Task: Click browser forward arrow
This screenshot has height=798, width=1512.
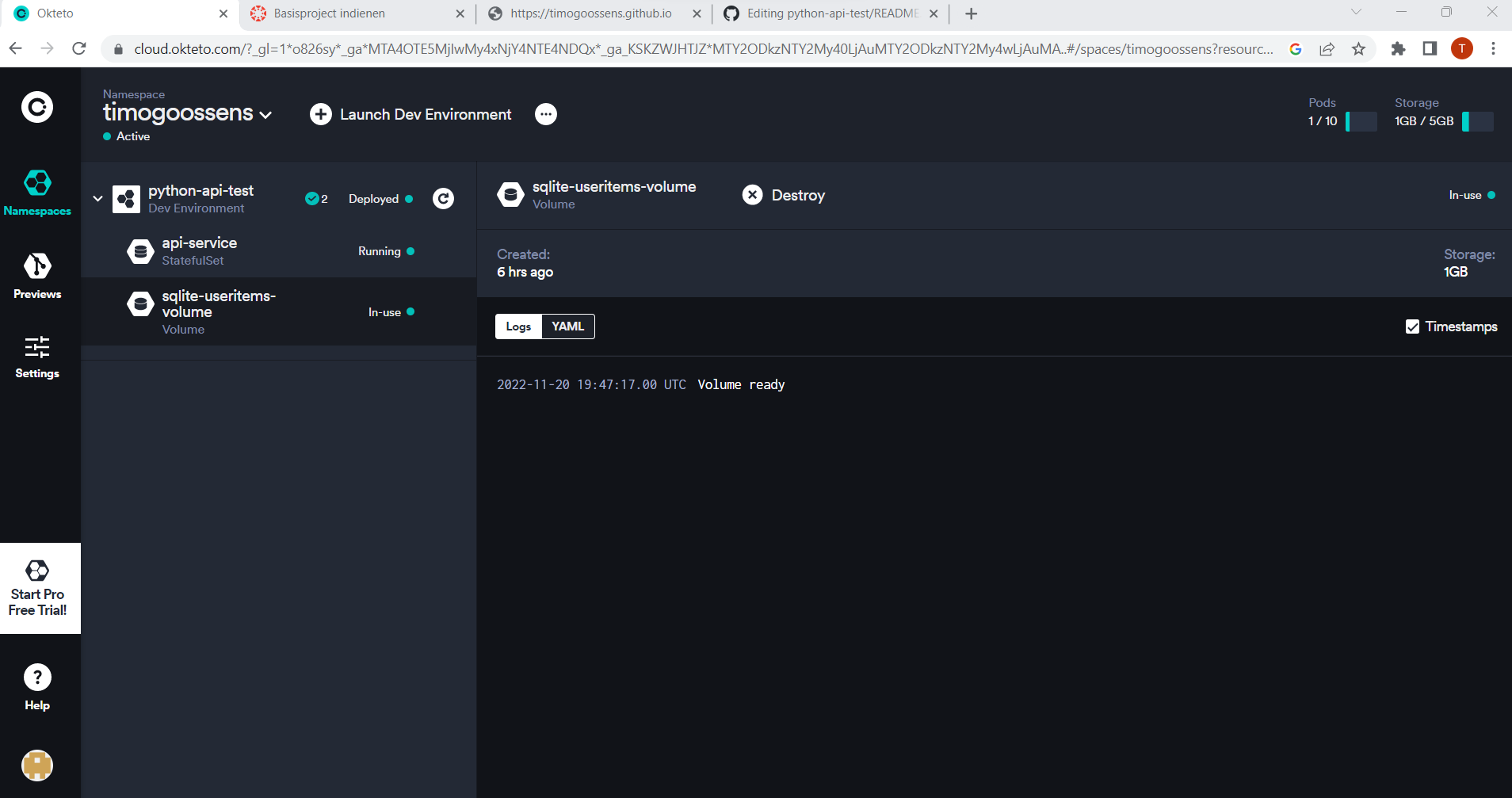Action: click(x=48, y=48)
